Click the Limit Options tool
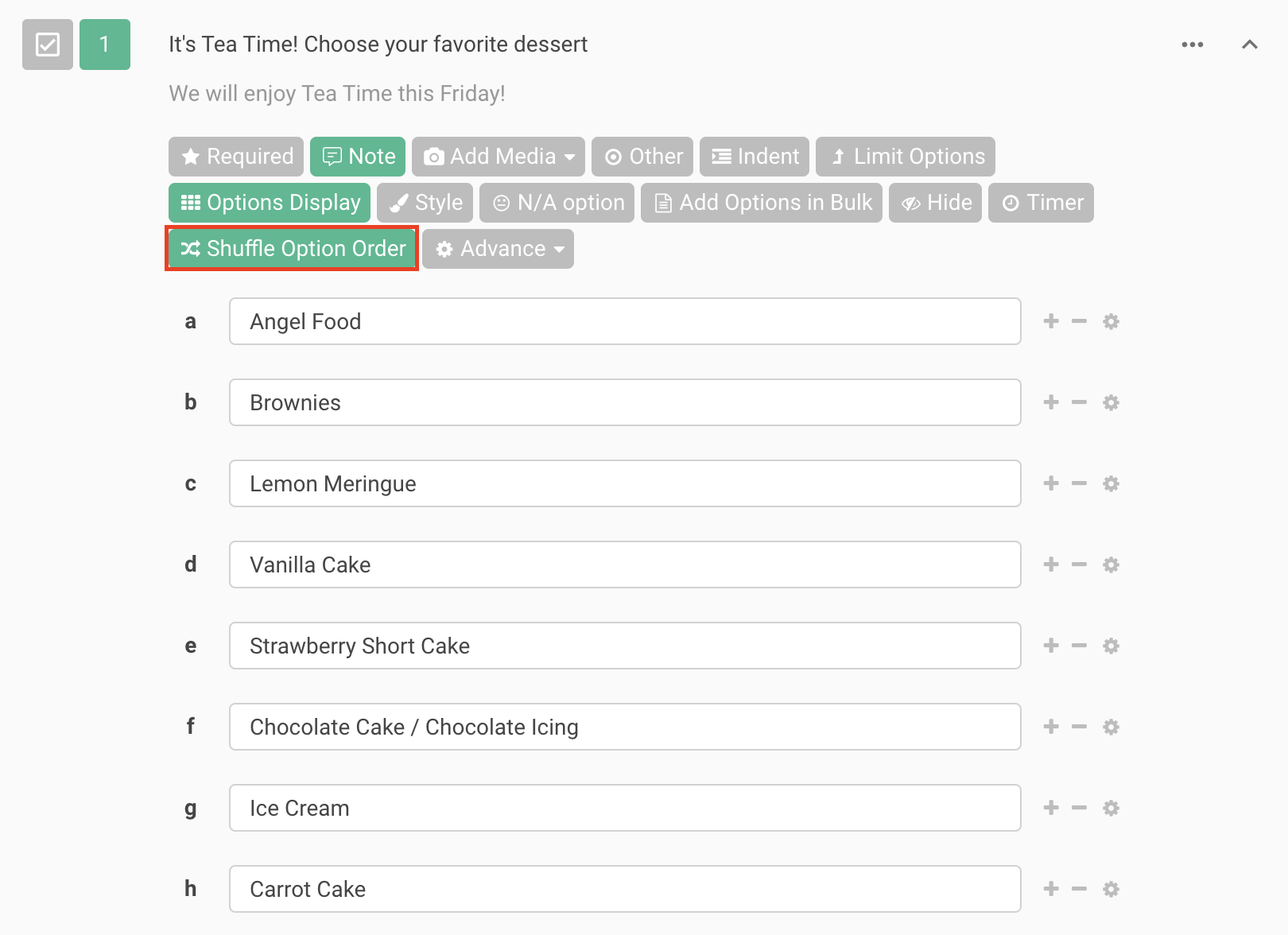This screenshot has height=935, width=1288. pyautogui.click(x=905, y=157)
